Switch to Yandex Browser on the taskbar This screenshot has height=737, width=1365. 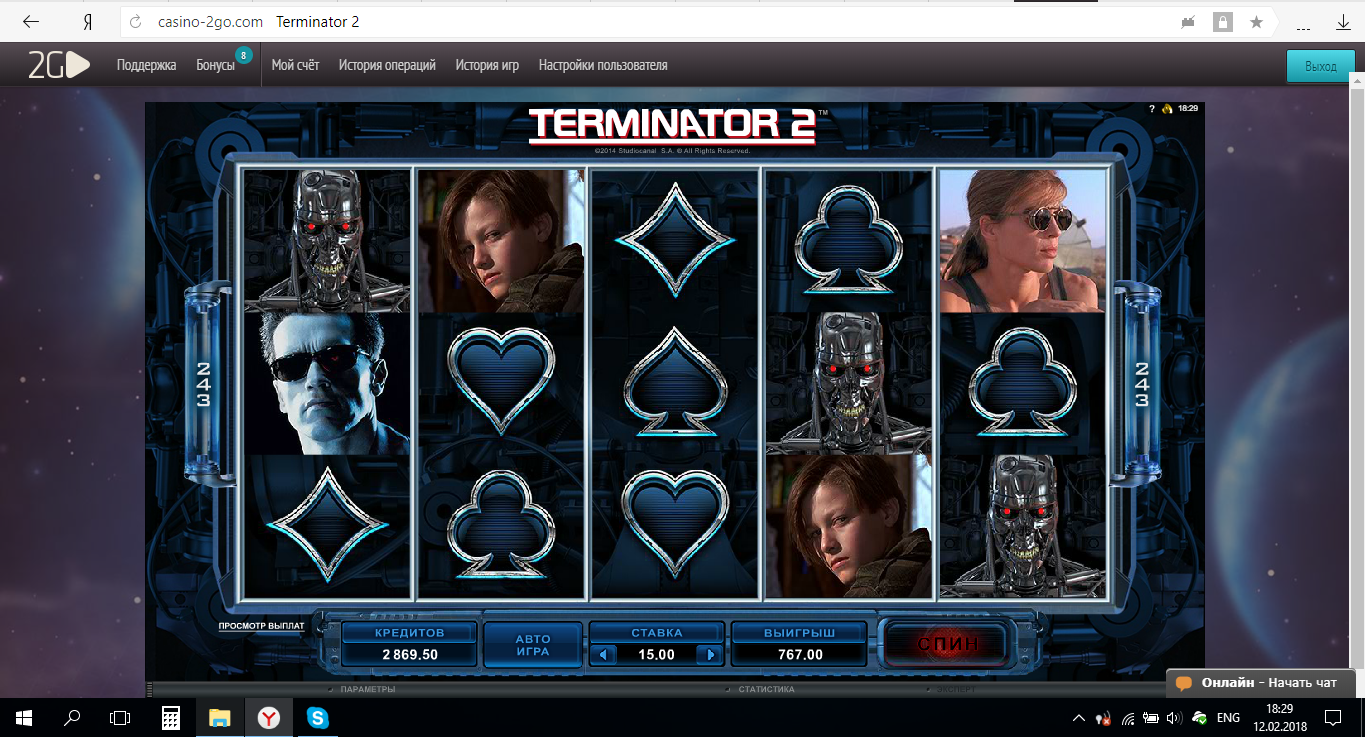(x=269, y=717)
